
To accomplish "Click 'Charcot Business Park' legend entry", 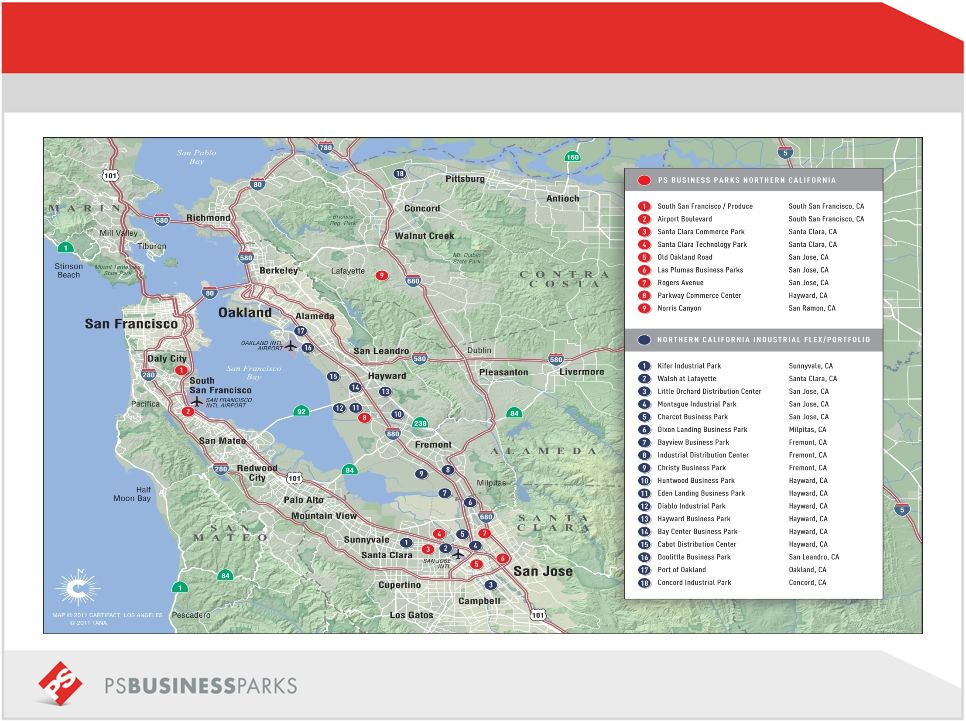I will point(692,417).
